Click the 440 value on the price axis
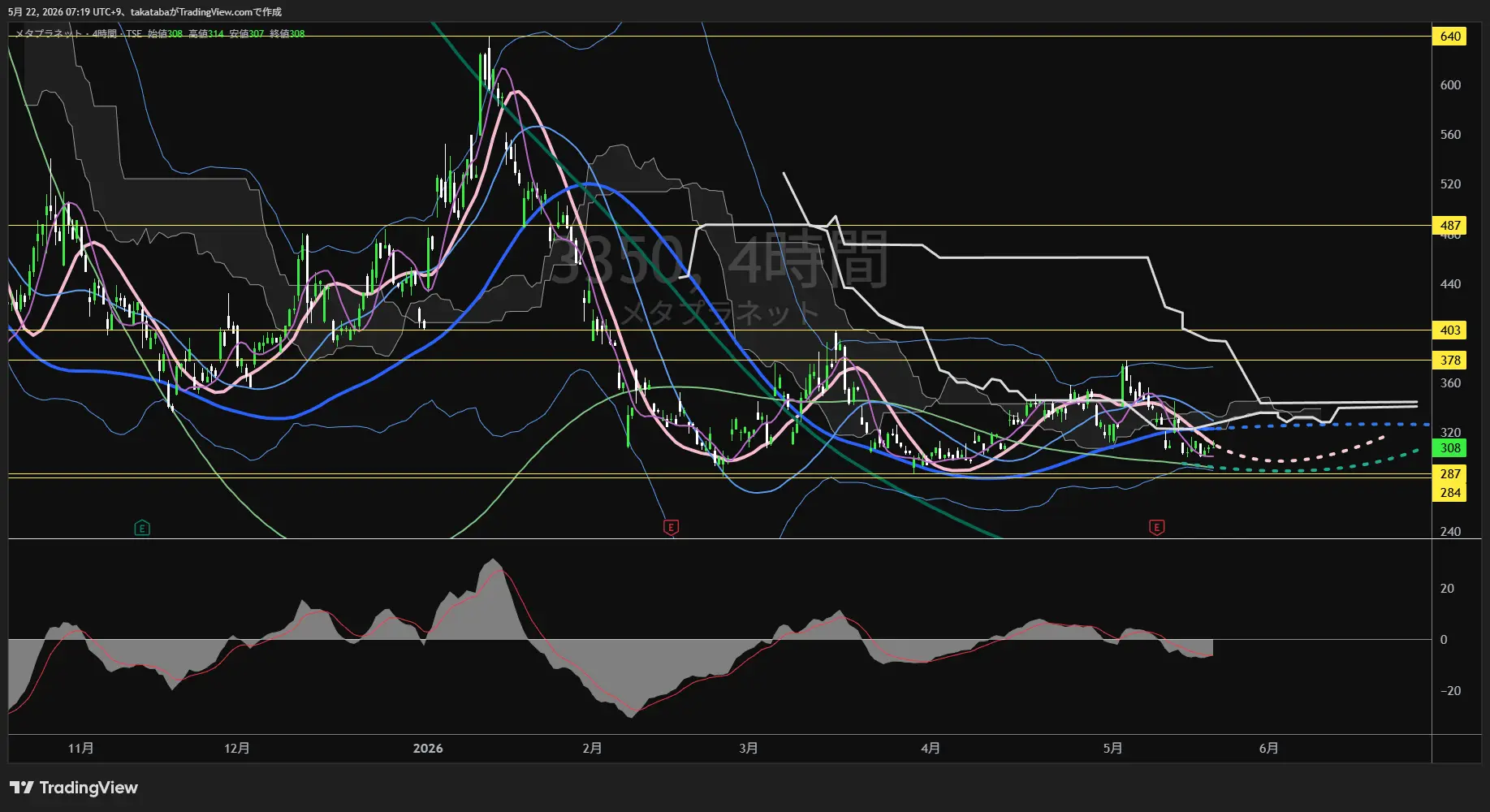 tap(1450, 284)
